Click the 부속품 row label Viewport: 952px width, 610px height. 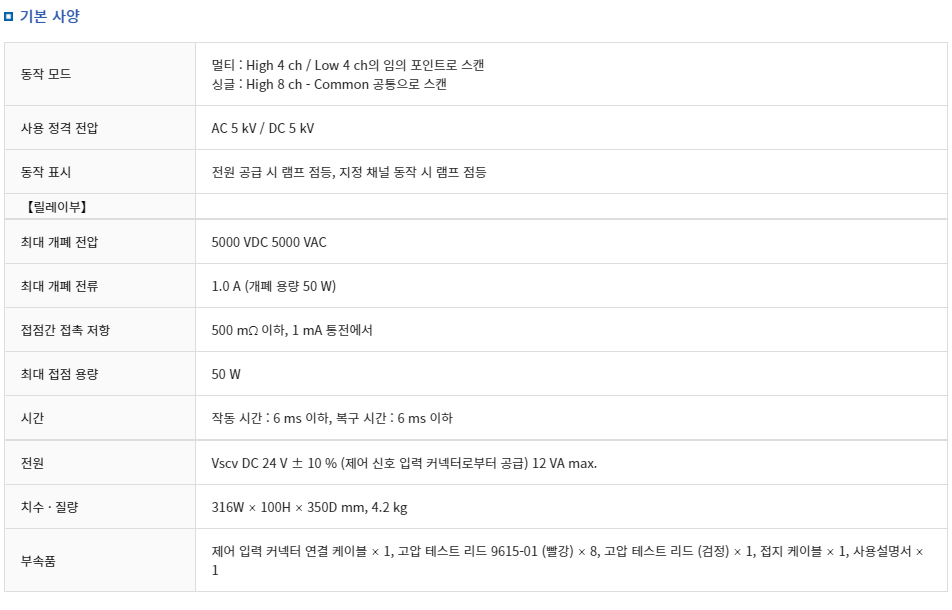pos(39,561)
